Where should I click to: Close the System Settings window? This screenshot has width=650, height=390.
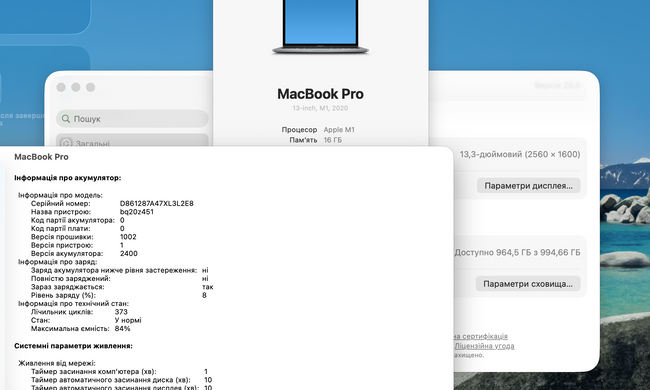point(61,87)
